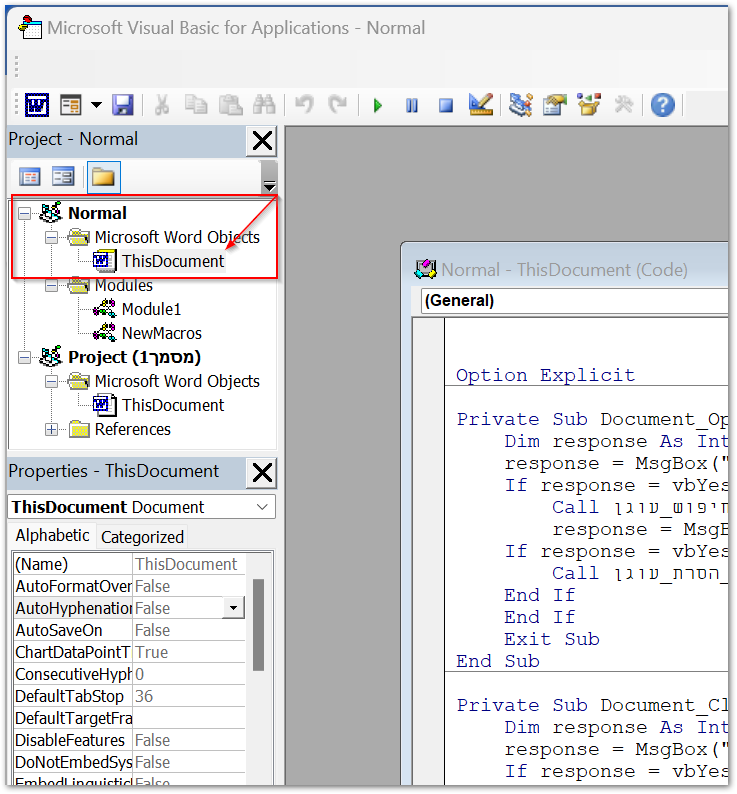Stop execution with Reset square icon

pos(446,106)
